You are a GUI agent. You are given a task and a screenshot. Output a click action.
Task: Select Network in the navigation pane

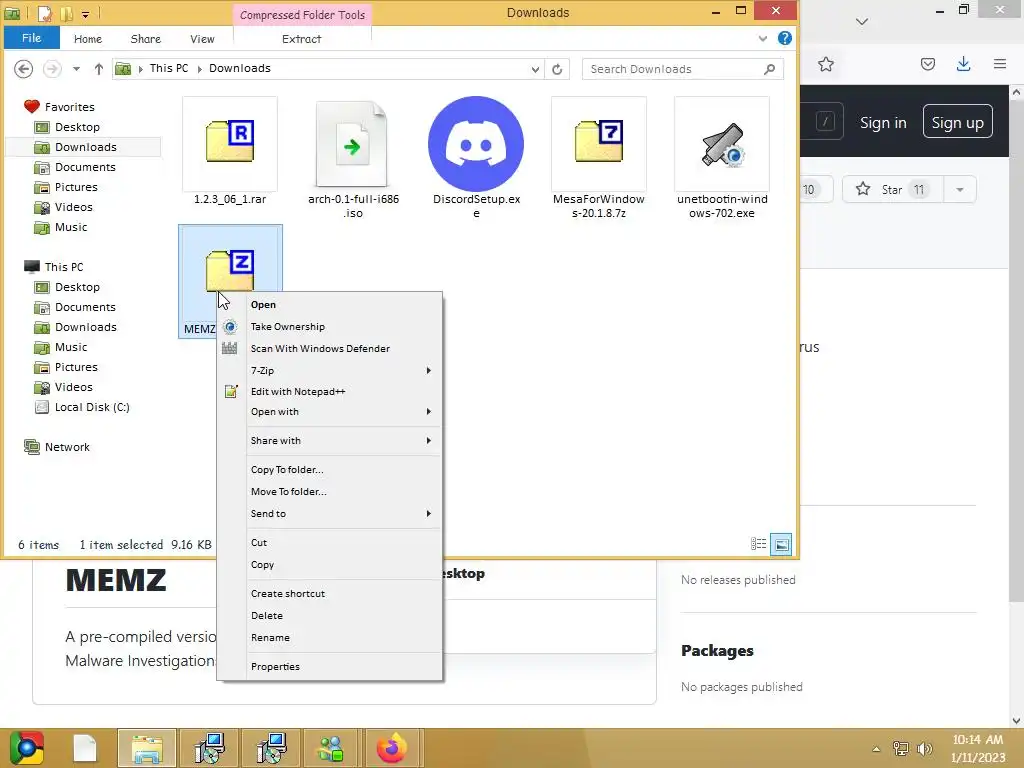[x=67, y=447]
